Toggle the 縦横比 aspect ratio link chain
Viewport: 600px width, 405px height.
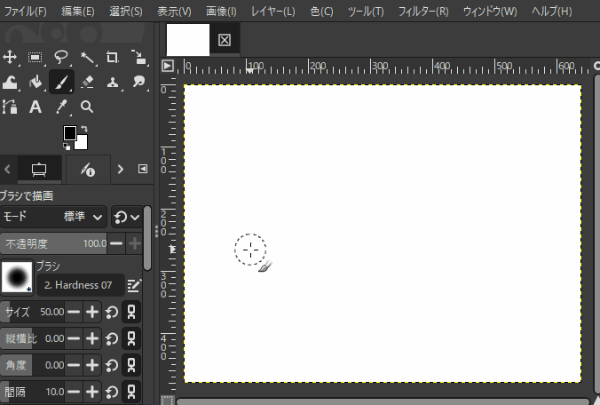(x=131, y=339)
